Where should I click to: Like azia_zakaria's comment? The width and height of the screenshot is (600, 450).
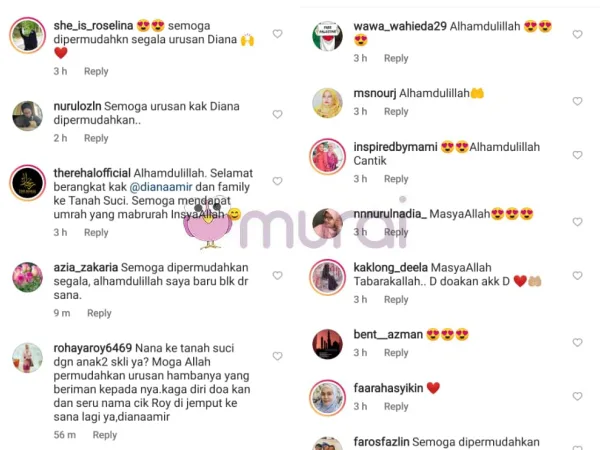point(277,275)
